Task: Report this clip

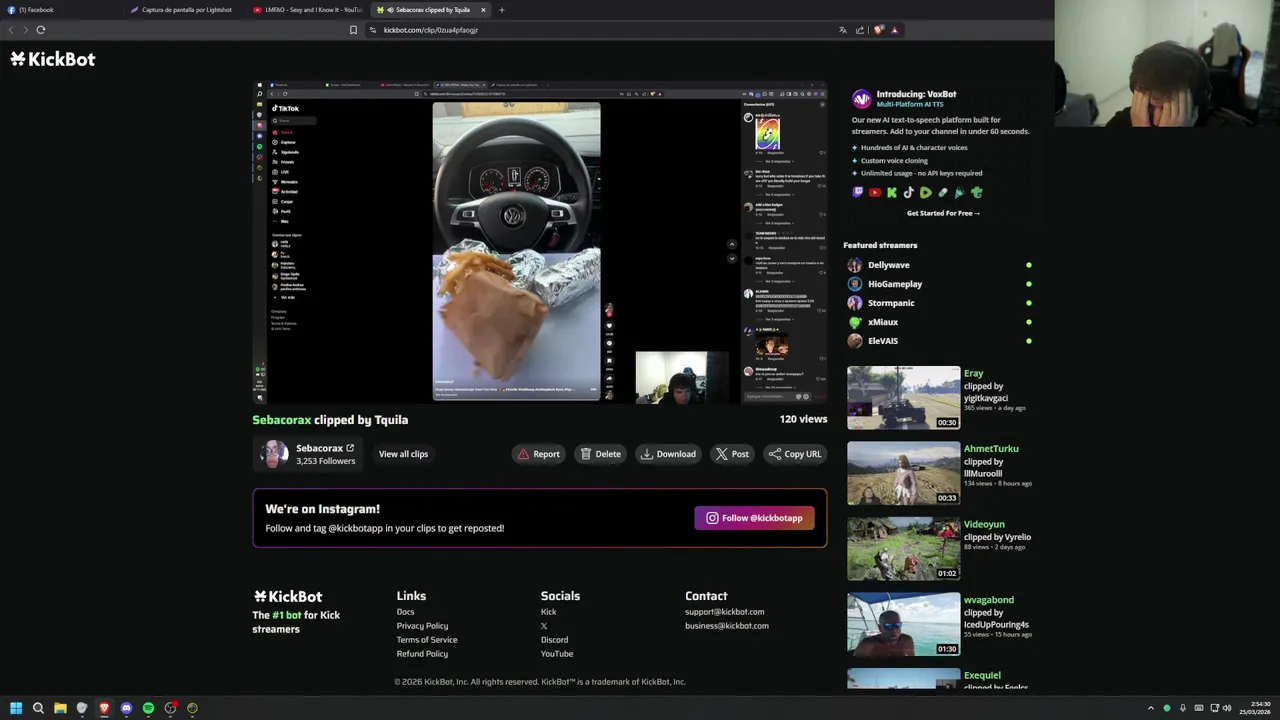Action: pos(538,454)
